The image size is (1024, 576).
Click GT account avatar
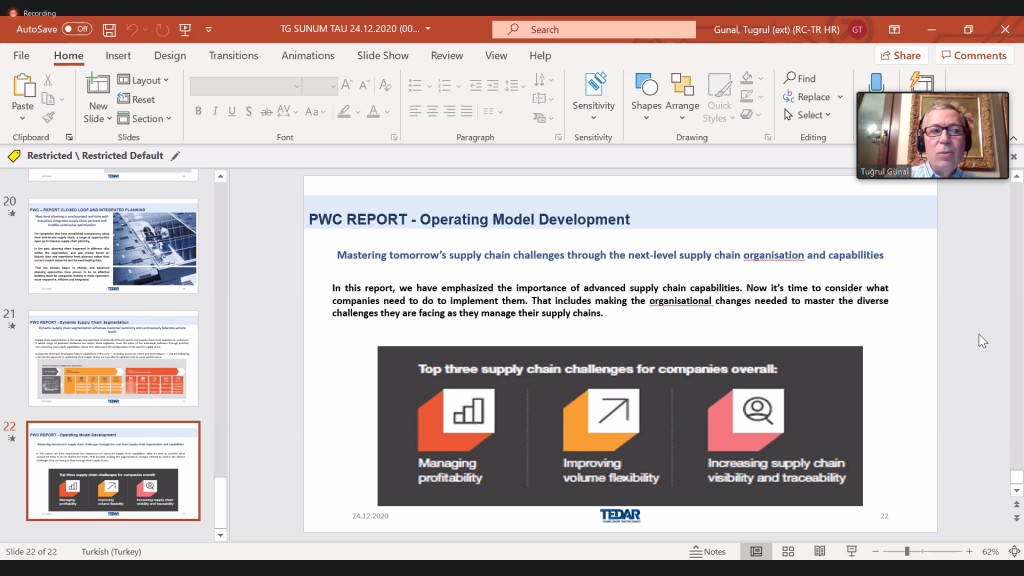click(857, 29)
